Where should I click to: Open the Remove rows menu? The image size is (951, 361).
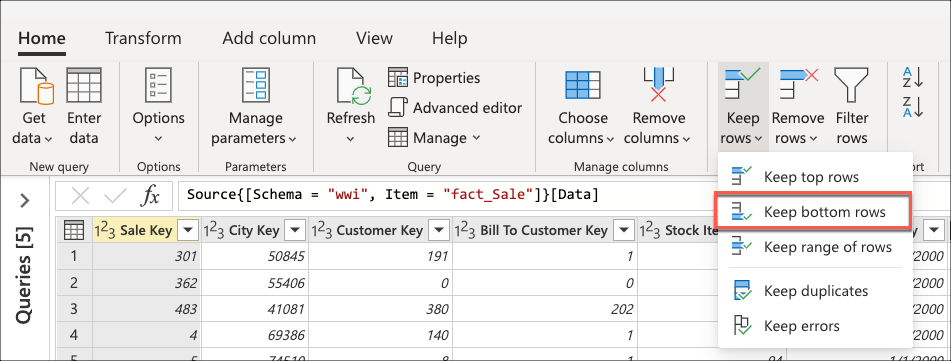798,106
